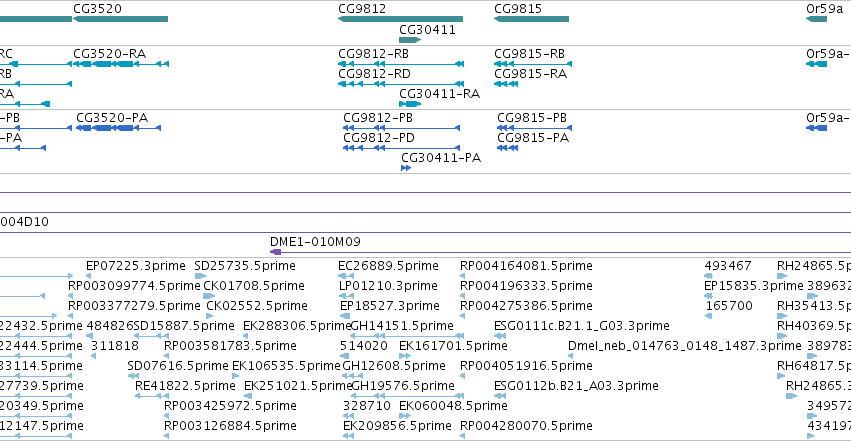
Task: Open the EC26889.5prime EST entry
Action: (x=388, y=266)
